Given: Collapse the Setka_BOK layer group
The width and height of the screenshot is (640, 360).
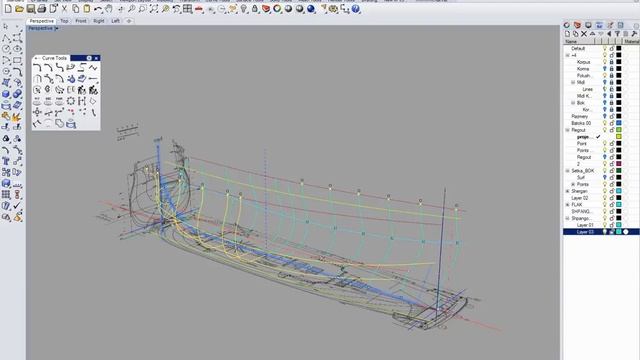Looking at the screenshot, I should (567, 171).
